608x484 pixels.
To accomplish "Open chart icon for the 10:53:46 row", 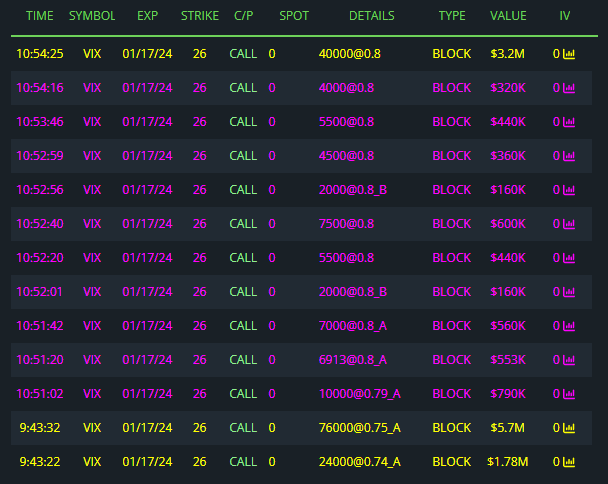I will [x=569, y=122].
